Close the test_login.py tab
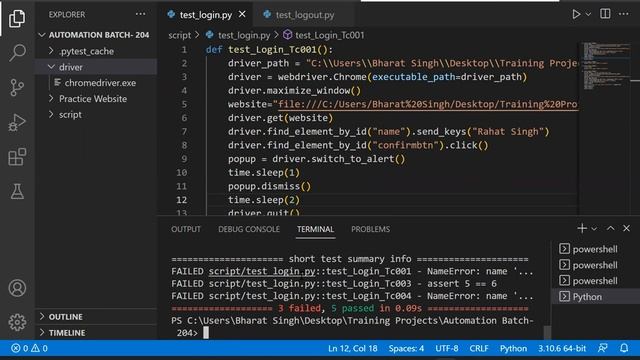The height and width of the screenshot is (360, 640). (242, 14)
